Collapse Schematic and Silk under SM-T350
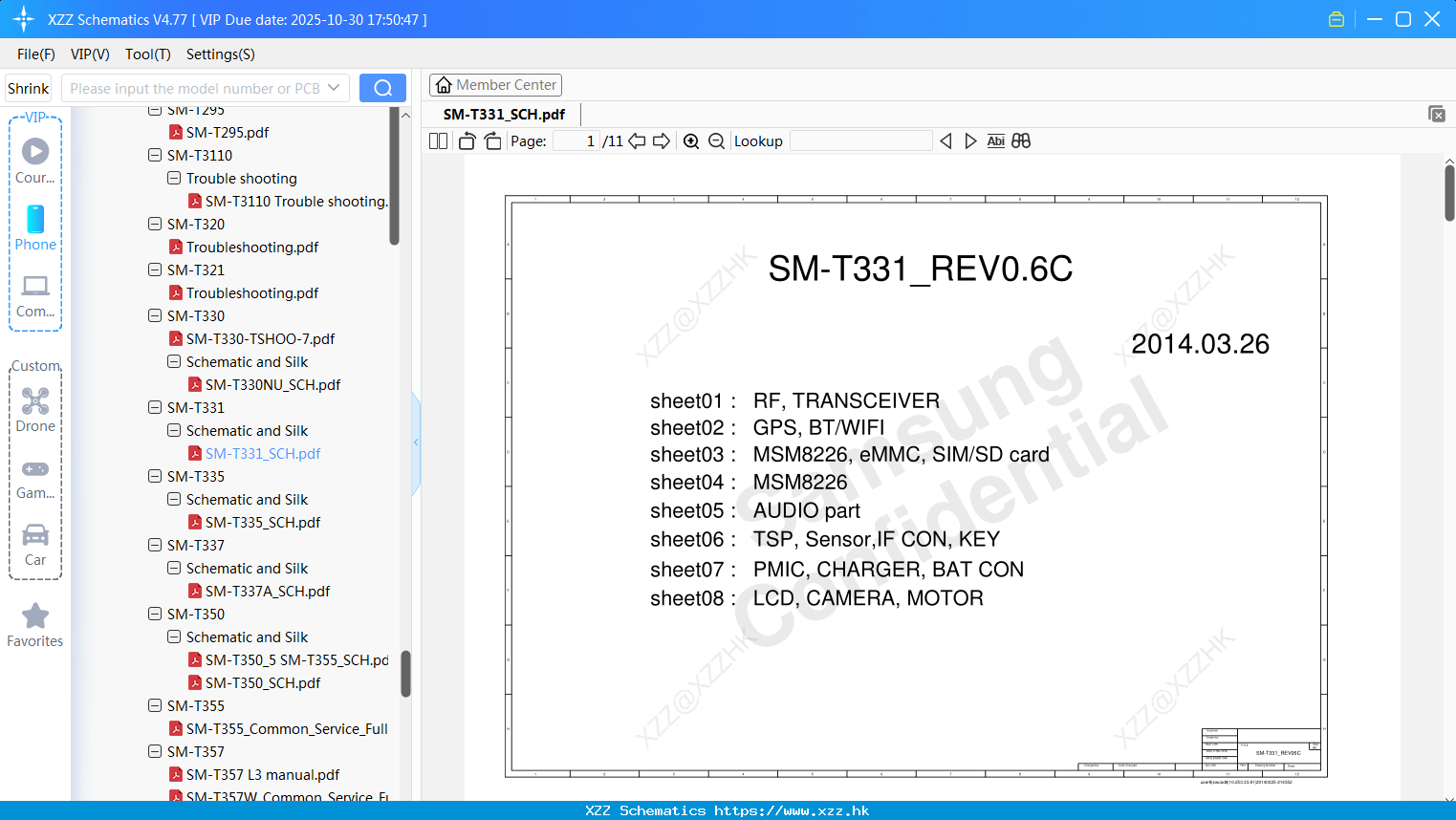Image resolution: width=1456 pixels, height=820 pixels. click(174, 637)
